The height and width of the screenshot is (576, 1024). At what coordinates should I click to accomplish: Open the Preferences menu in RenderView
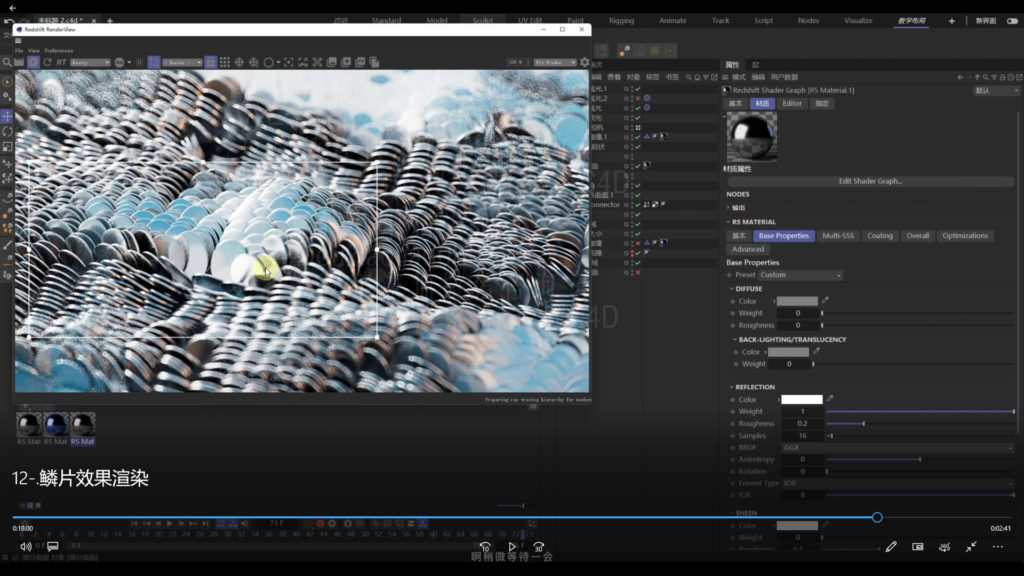click(x=59, y=50)
